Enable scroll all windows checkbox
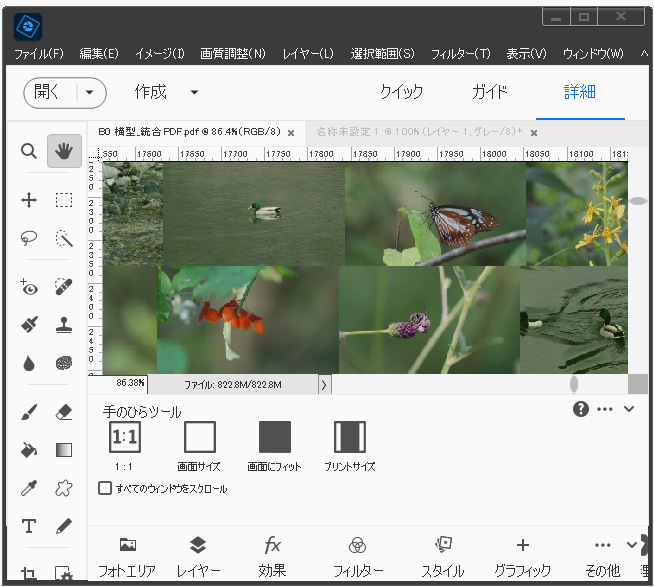This screenshot has height=587, width=654. pos(105,488)
